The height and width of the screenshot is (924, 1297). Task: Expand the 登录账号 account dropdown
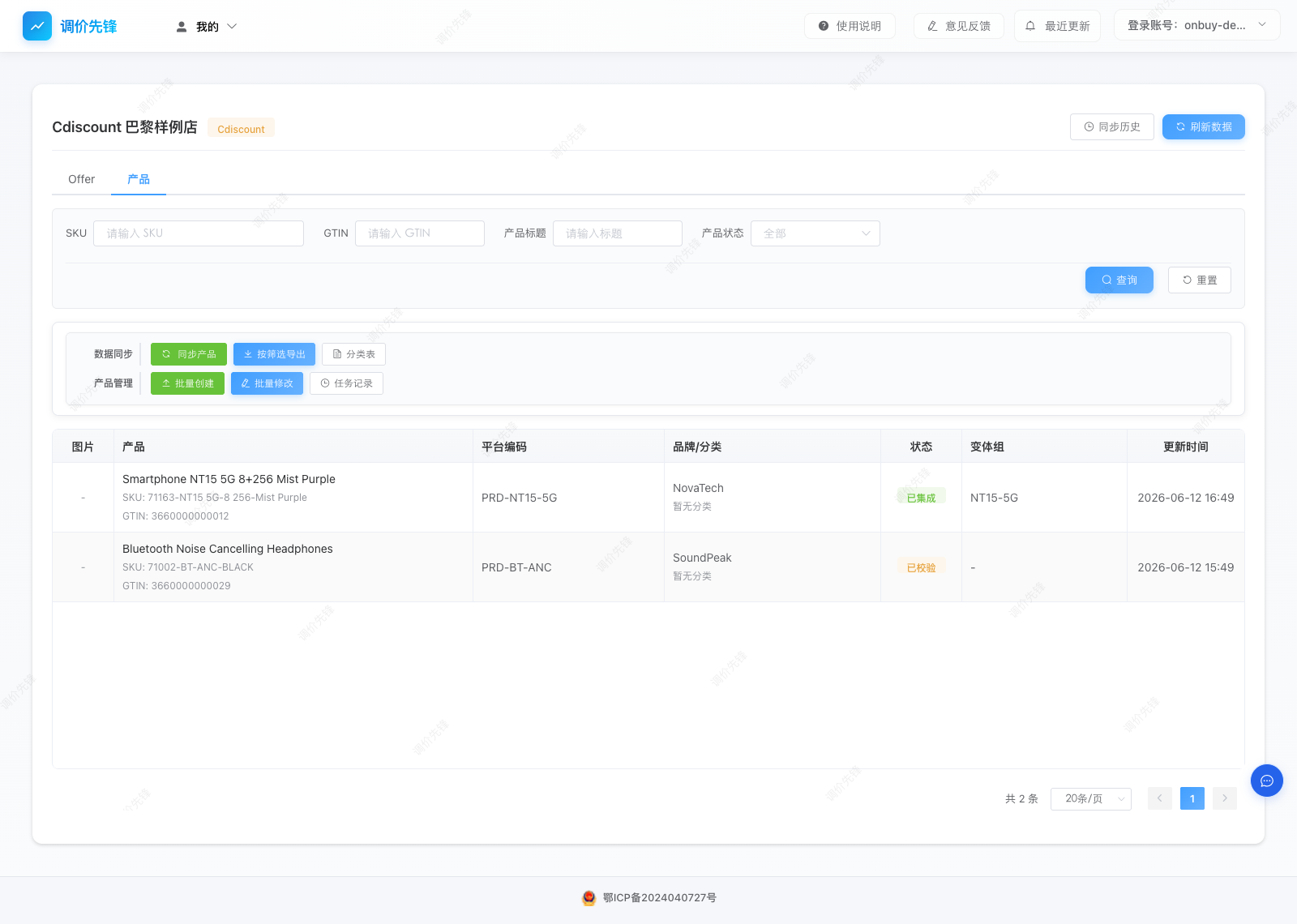[x=1197, y=25]
